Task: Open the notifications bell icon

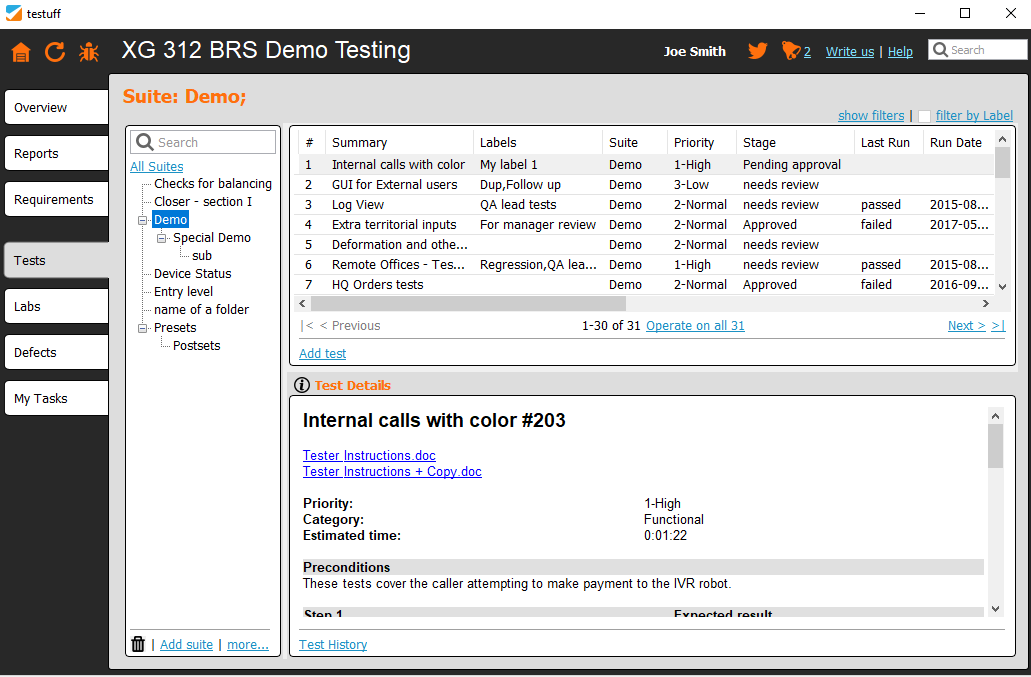Action: 790,51
